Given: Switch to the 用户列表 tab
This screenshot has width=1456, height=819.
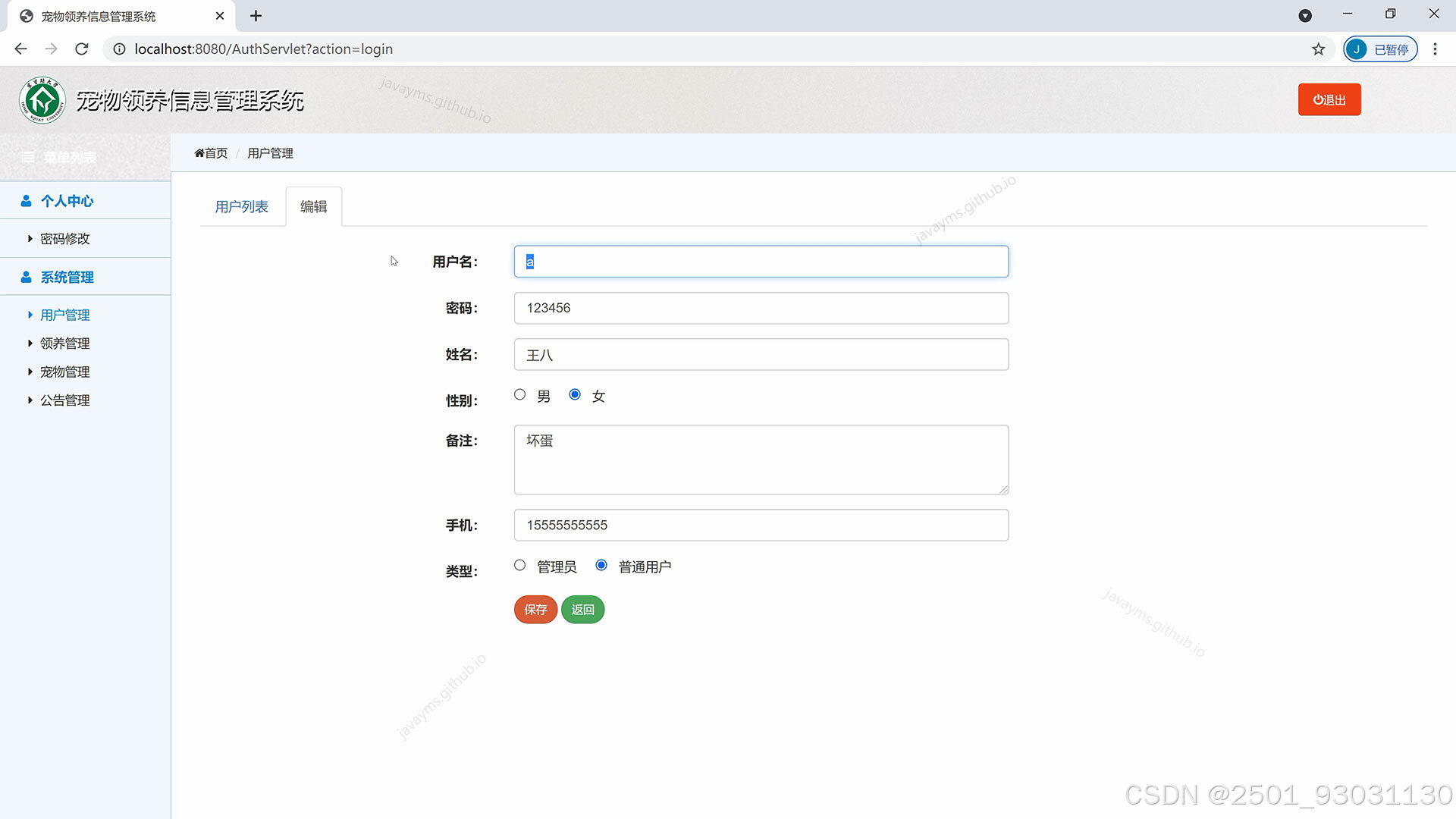Looking at the screenshot, I should coord(242,207).
